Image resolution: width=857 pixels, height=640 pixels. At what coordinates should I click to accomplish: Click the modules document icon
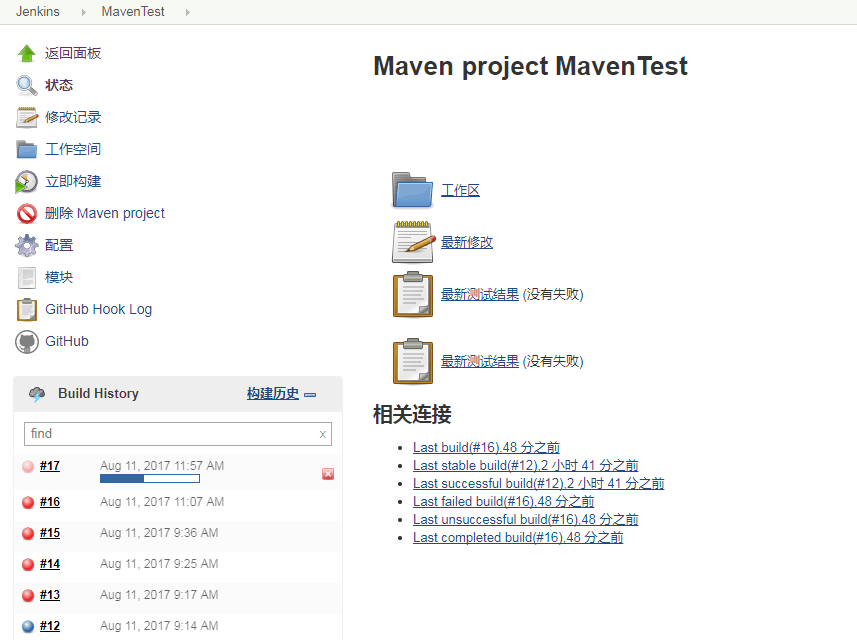pos(26,278)
